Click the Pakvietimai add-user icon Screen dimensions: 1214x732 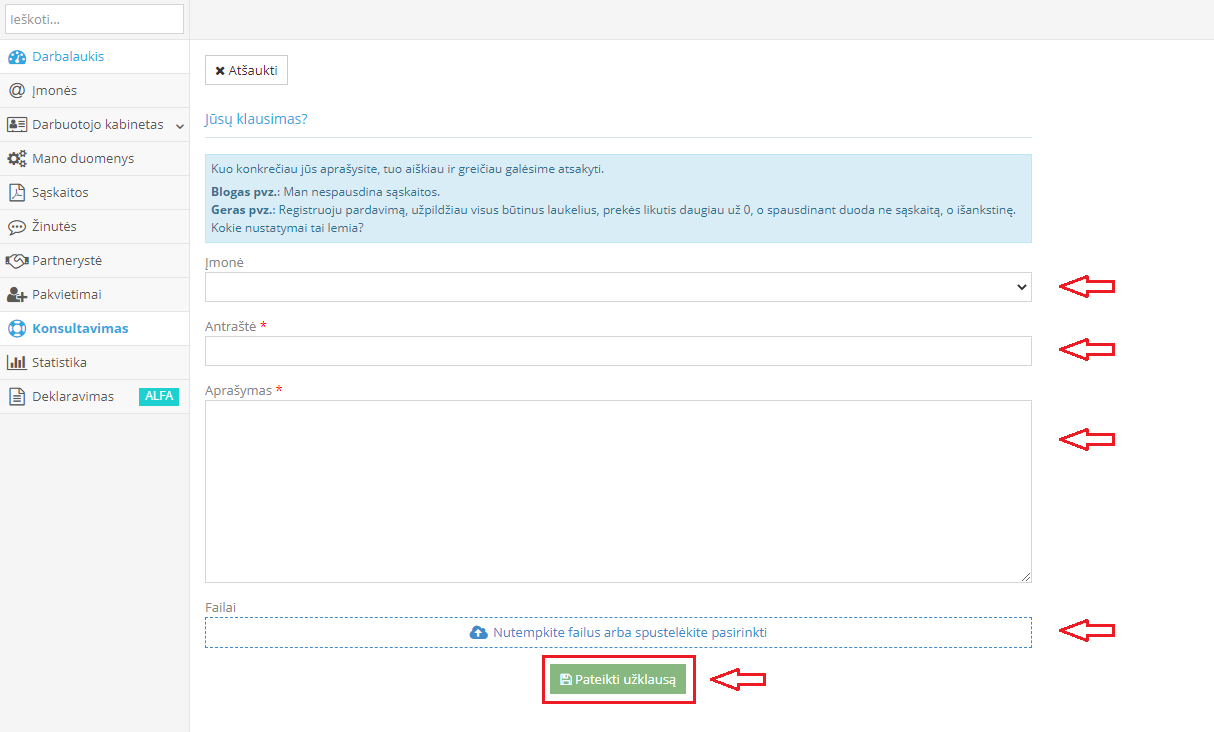[x=16, y=295]
